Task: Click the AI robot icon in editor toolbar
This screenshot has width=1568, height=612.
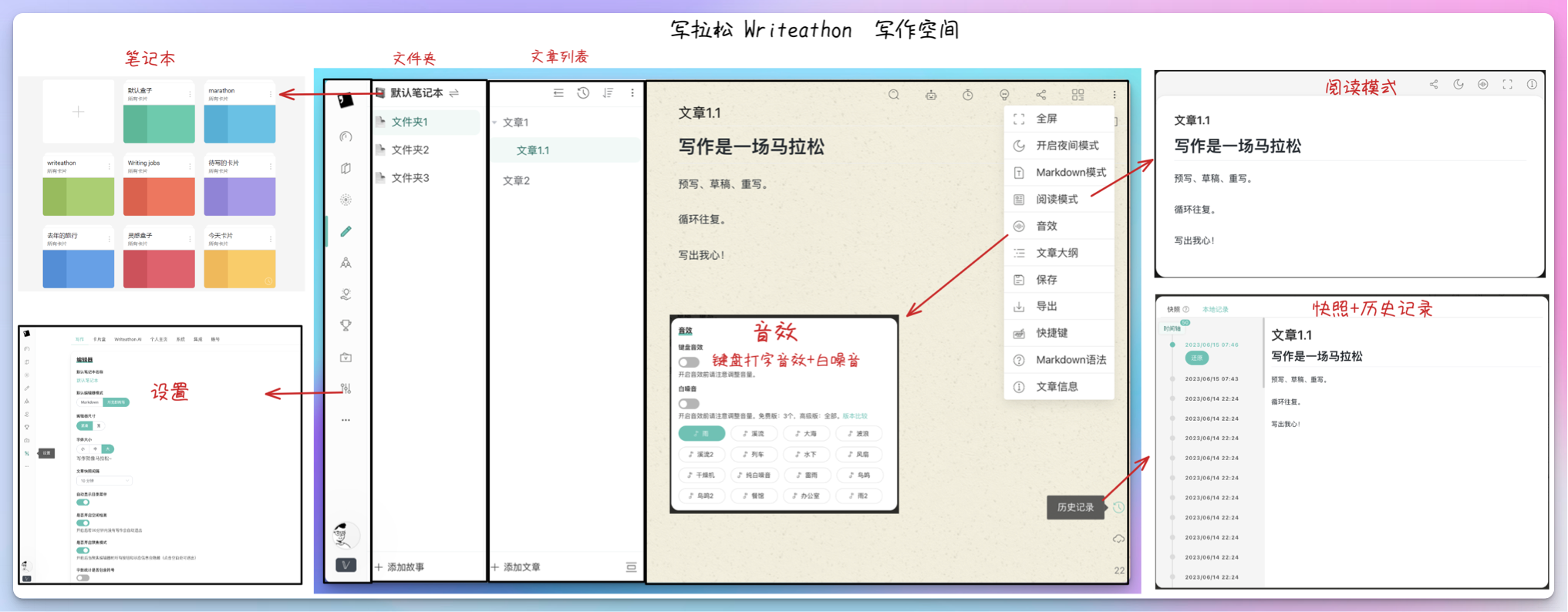Action: (931, 95)
